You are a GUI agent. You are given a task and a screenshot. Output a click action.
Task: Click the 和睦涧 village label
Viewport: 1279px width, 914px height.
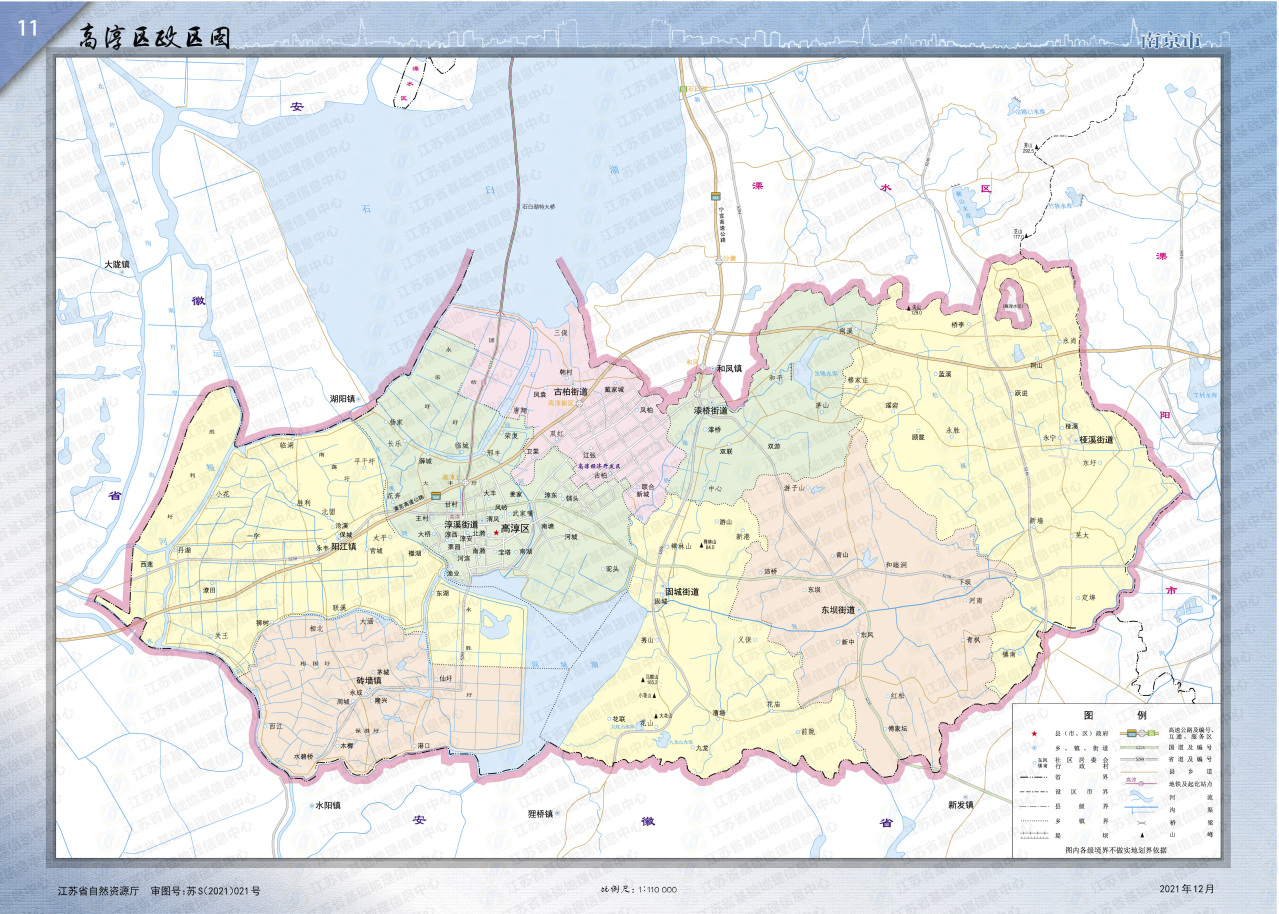pyautogui.click(x=897, y=565)
